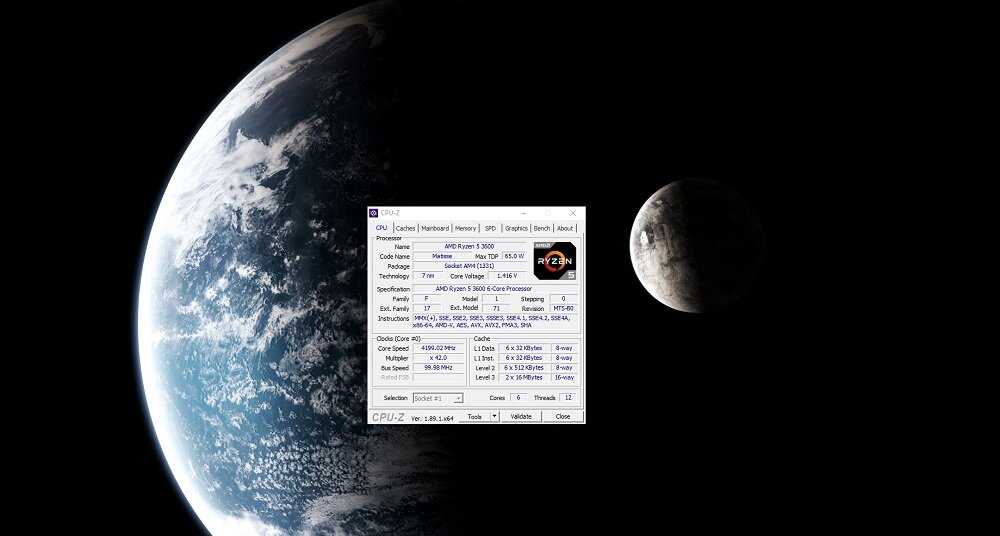Switch to the Memory tab
Viewport: 1000px width, 536px height.
466,228
